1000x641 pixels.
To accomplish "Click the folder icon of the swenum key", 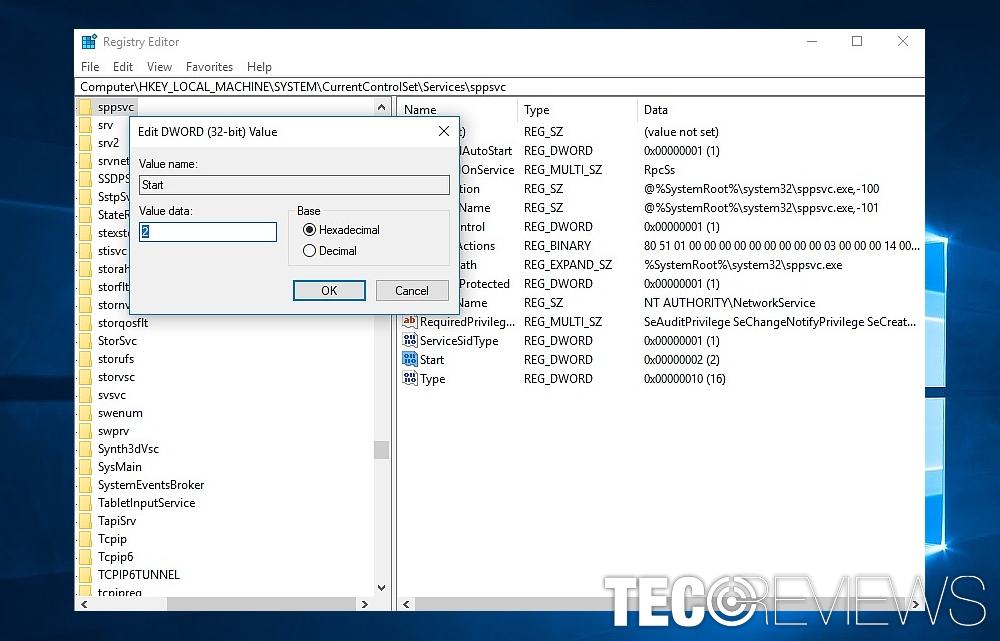I will (85, 413).
